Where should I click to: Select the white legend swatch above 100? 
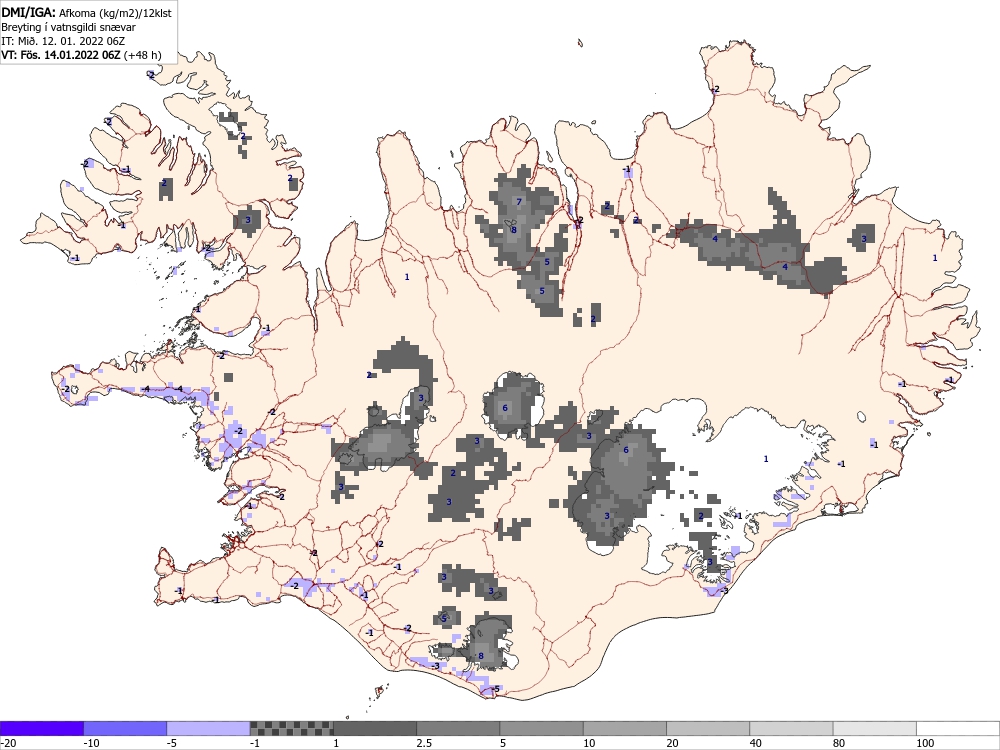click(958, 728)
